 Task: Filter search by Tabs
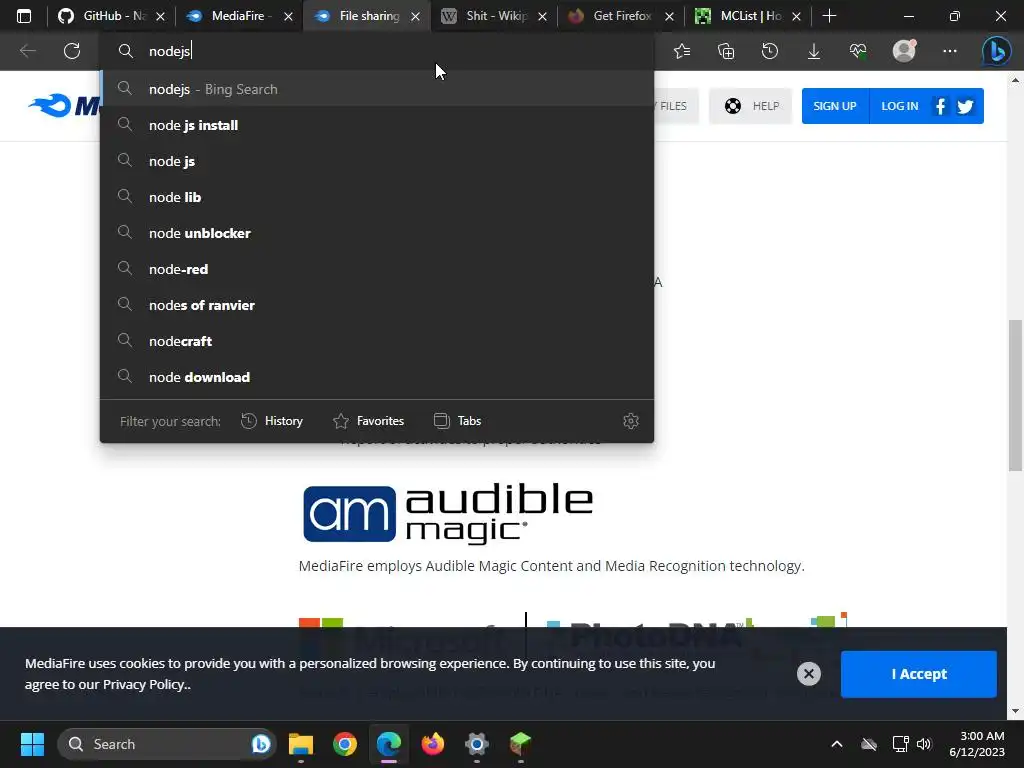[458, 421]
